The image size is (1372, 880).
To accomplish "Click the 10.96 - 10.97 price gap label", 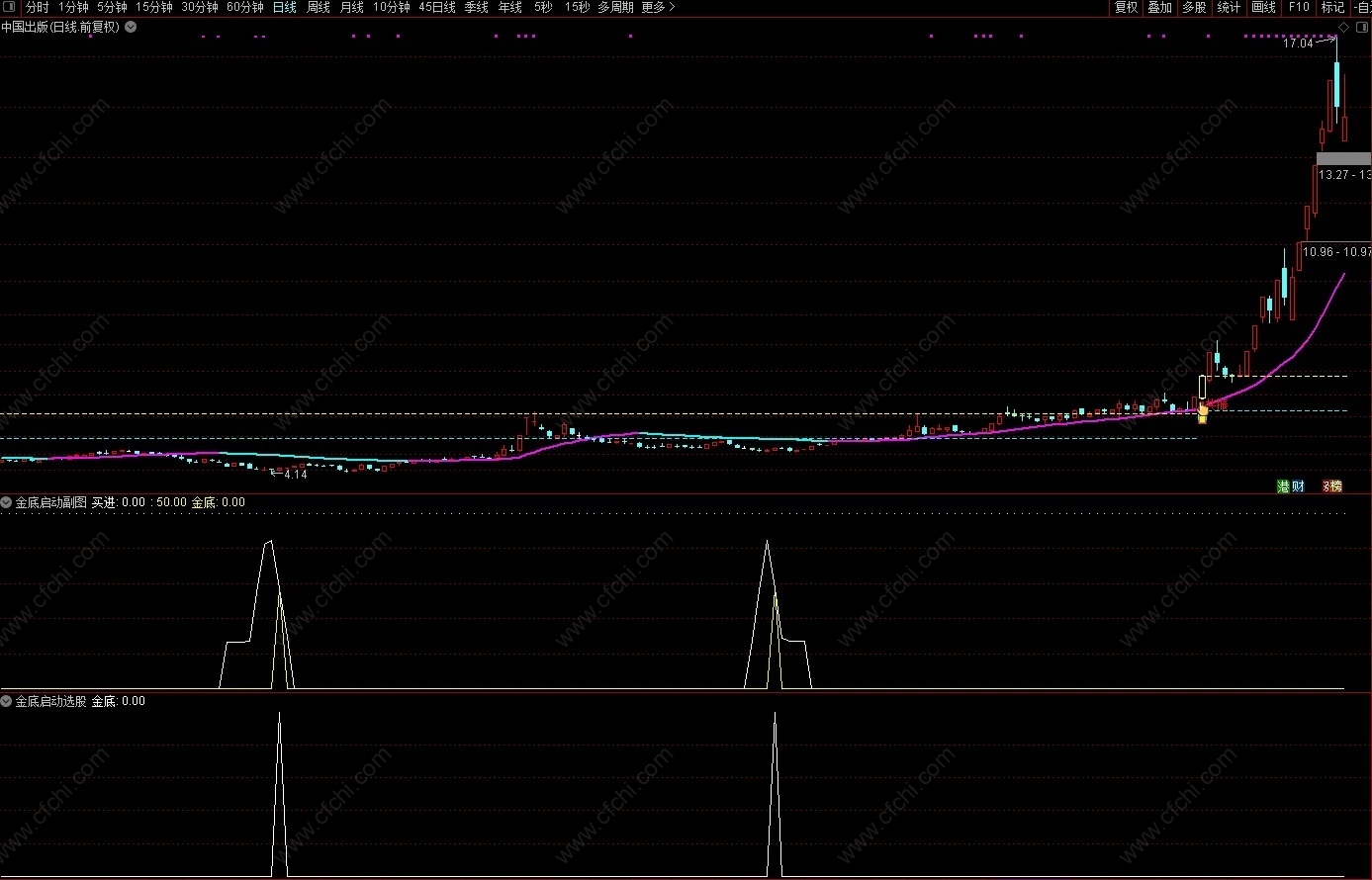I will [1335, 252].
